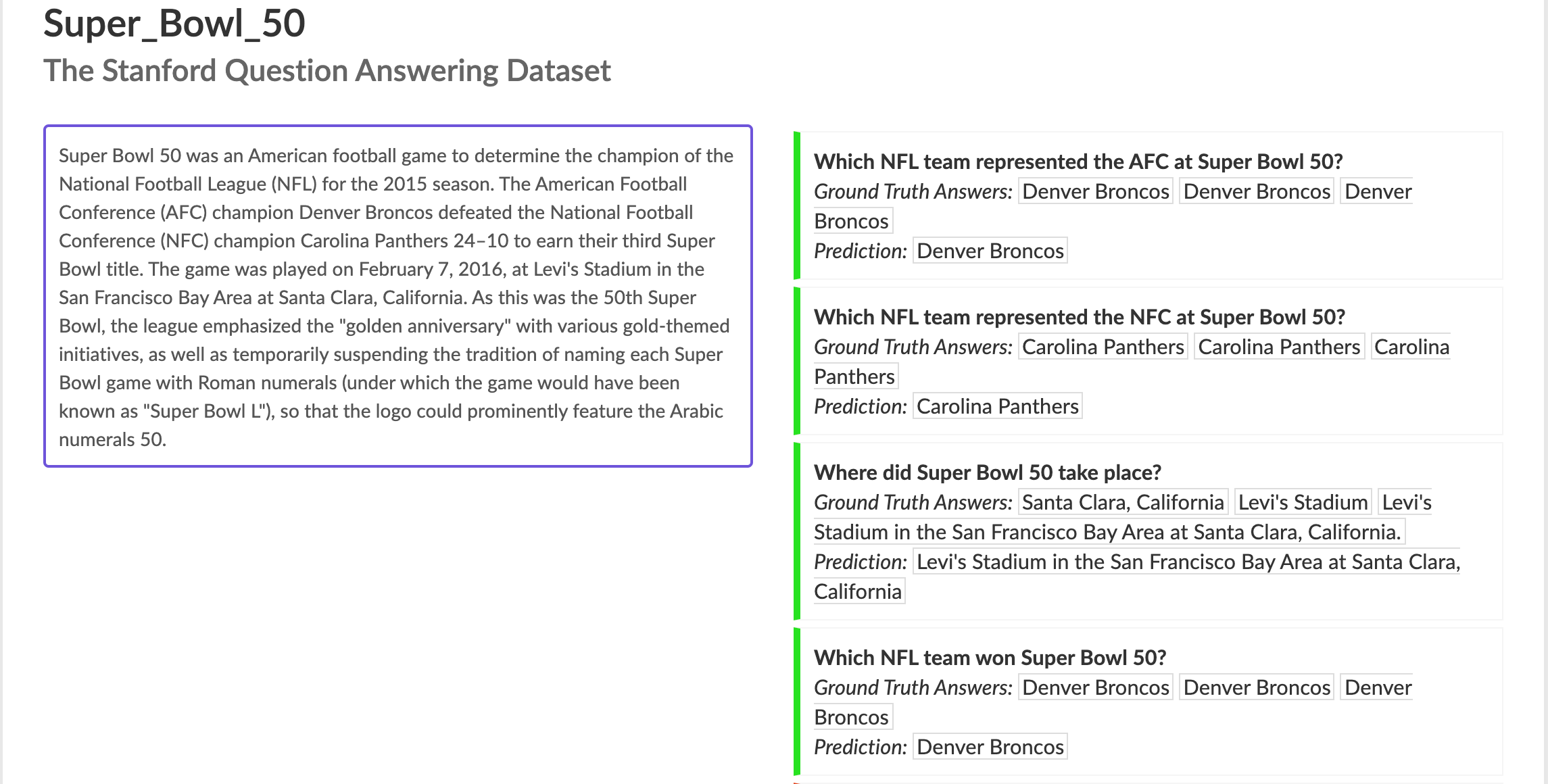This screenshot has width=1548, height=784.
Task: Click the Carolina Panthers prediction box
Action: pos(997,406)
